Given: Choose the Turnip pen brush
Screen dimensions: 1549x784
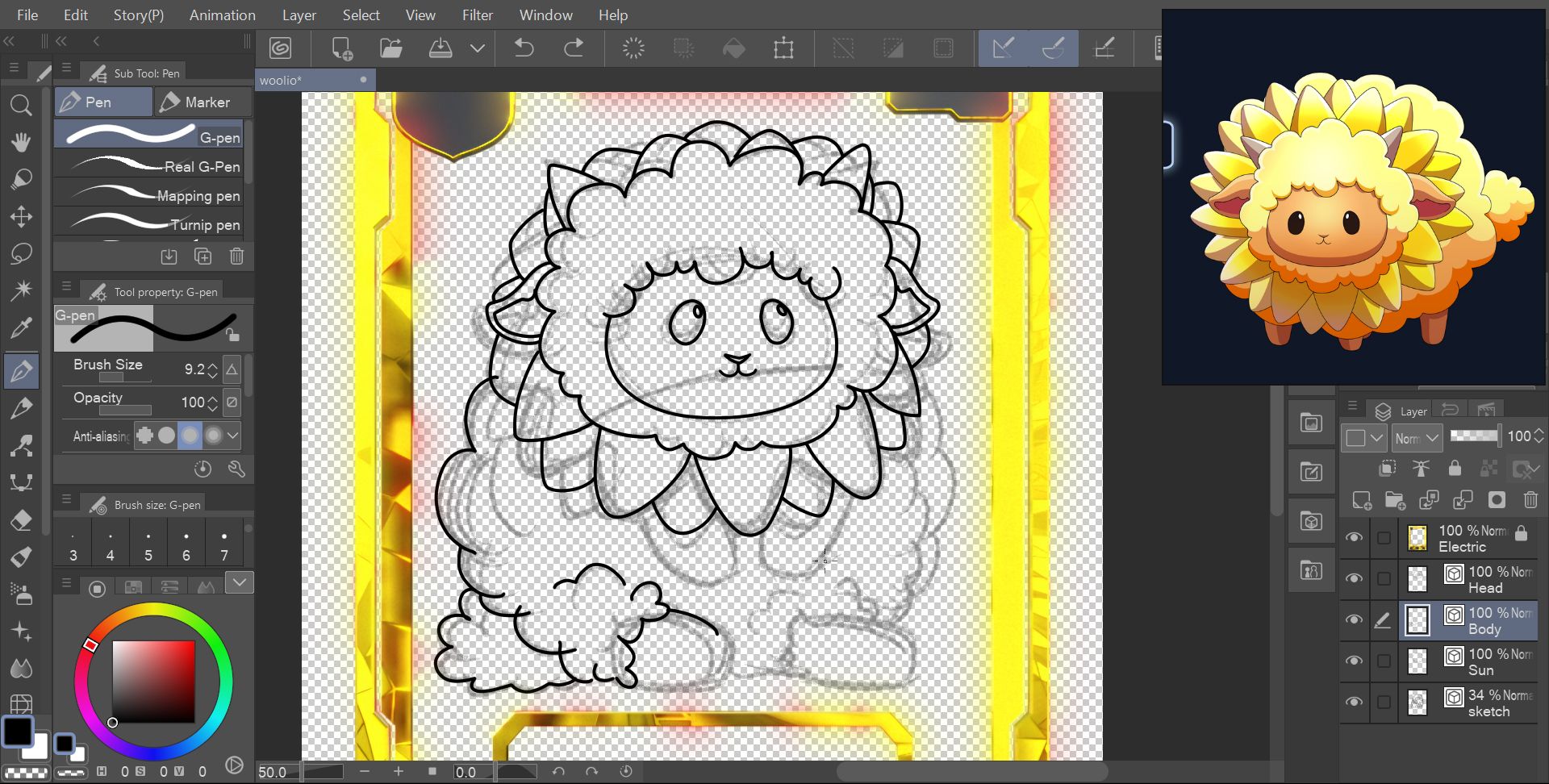Looking at the screenshot, I should pyautogui.click(x=149, y=224).
